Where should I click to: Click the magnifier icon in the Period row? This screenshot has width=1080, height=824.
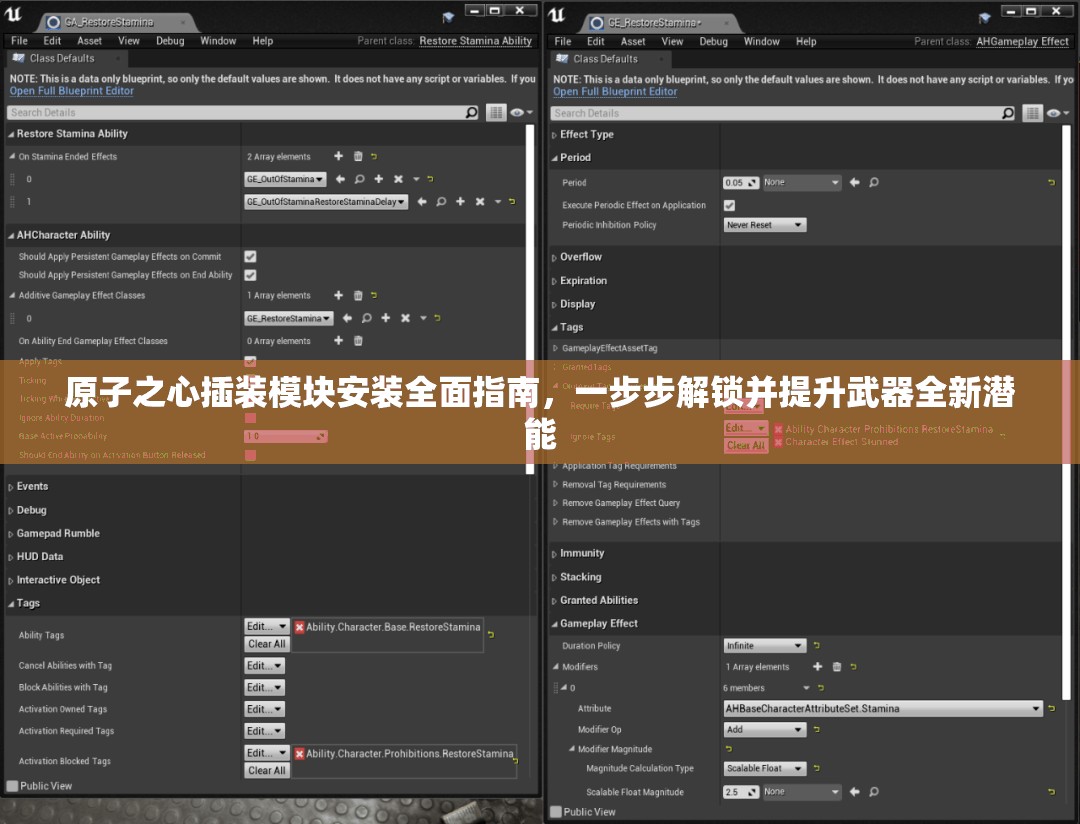point(874,183)
